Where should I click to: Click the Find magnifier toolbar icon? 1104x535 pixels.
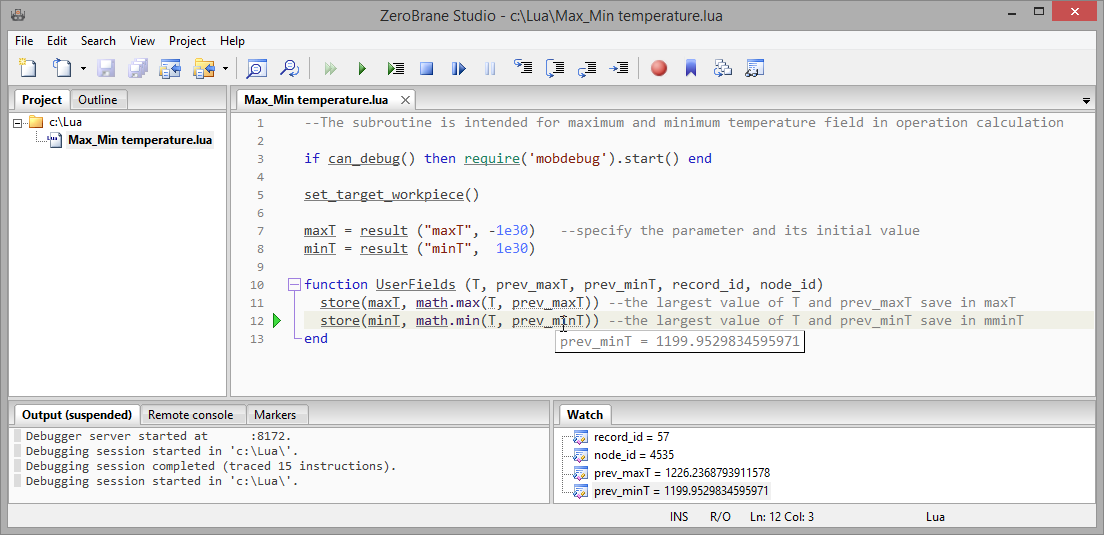(x=257, y=68)
